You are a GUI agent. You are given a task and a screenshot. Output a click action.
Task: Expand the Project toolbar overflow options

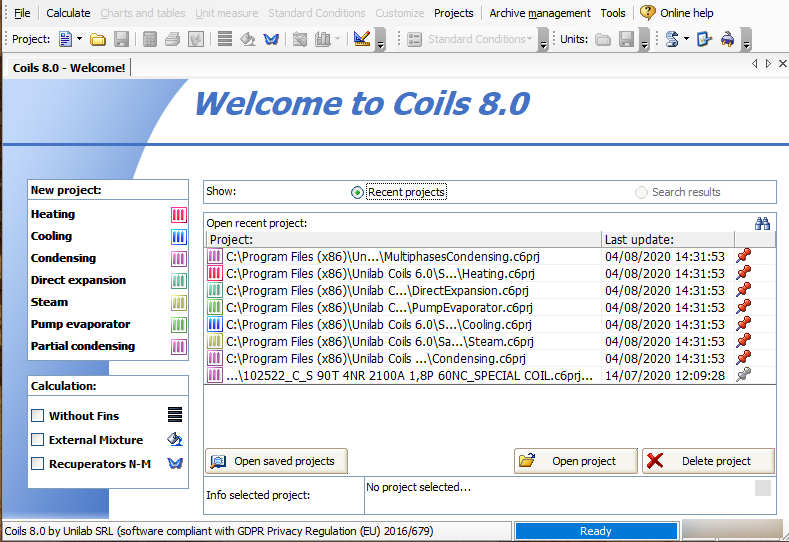(x=381, y=39)
